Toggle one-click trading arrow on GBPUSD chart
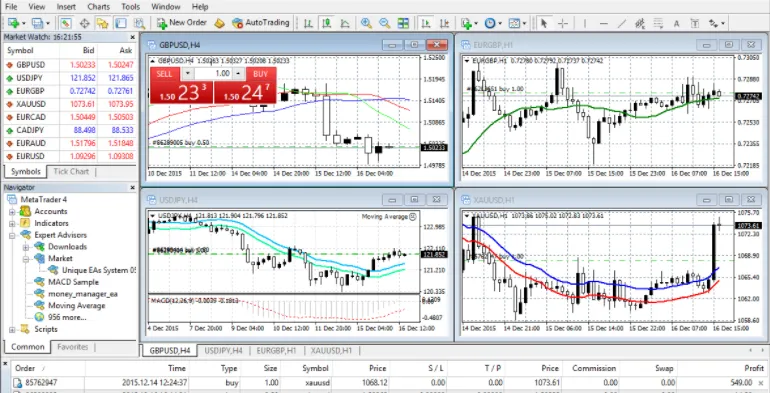Screen dimensions: 770x393 (x=152, y=61)
